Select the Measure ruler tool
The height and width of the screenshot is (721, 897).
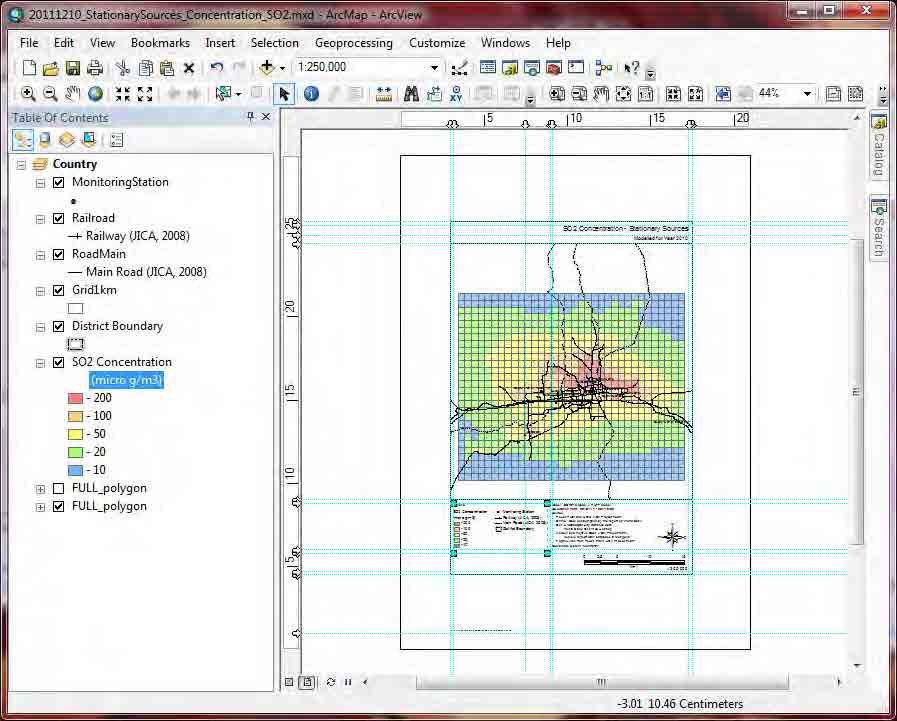(384, 94)
